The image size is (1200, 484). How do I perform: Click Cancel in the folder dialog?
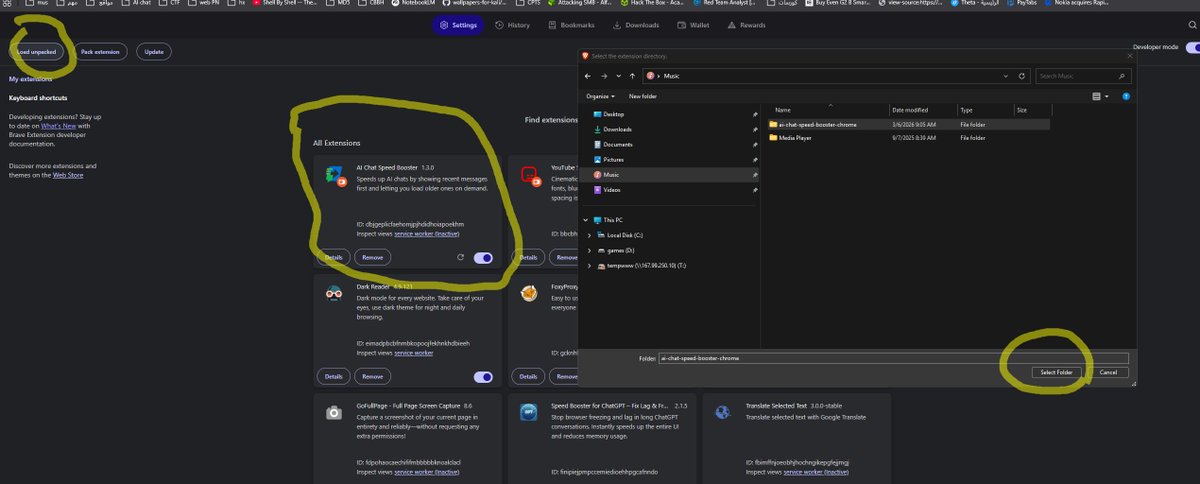coord(1108,372)
